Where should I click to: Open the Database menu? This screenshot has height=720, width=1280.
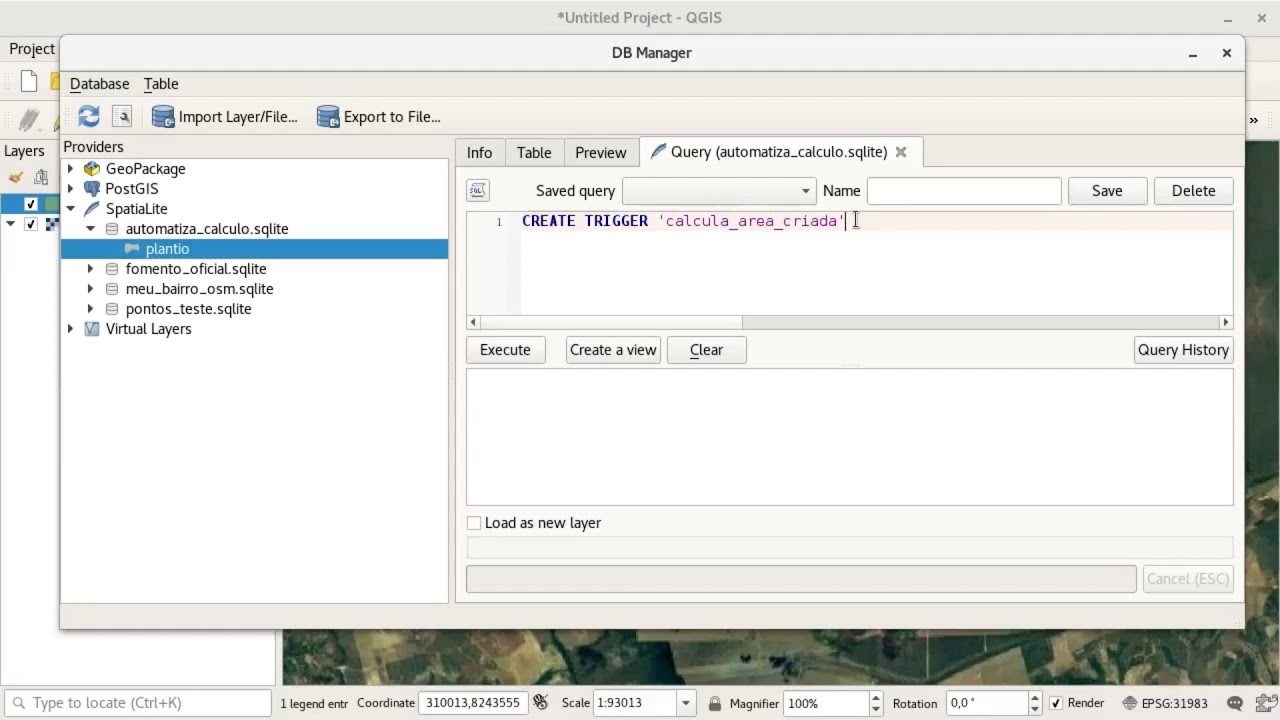coord(99,84)
